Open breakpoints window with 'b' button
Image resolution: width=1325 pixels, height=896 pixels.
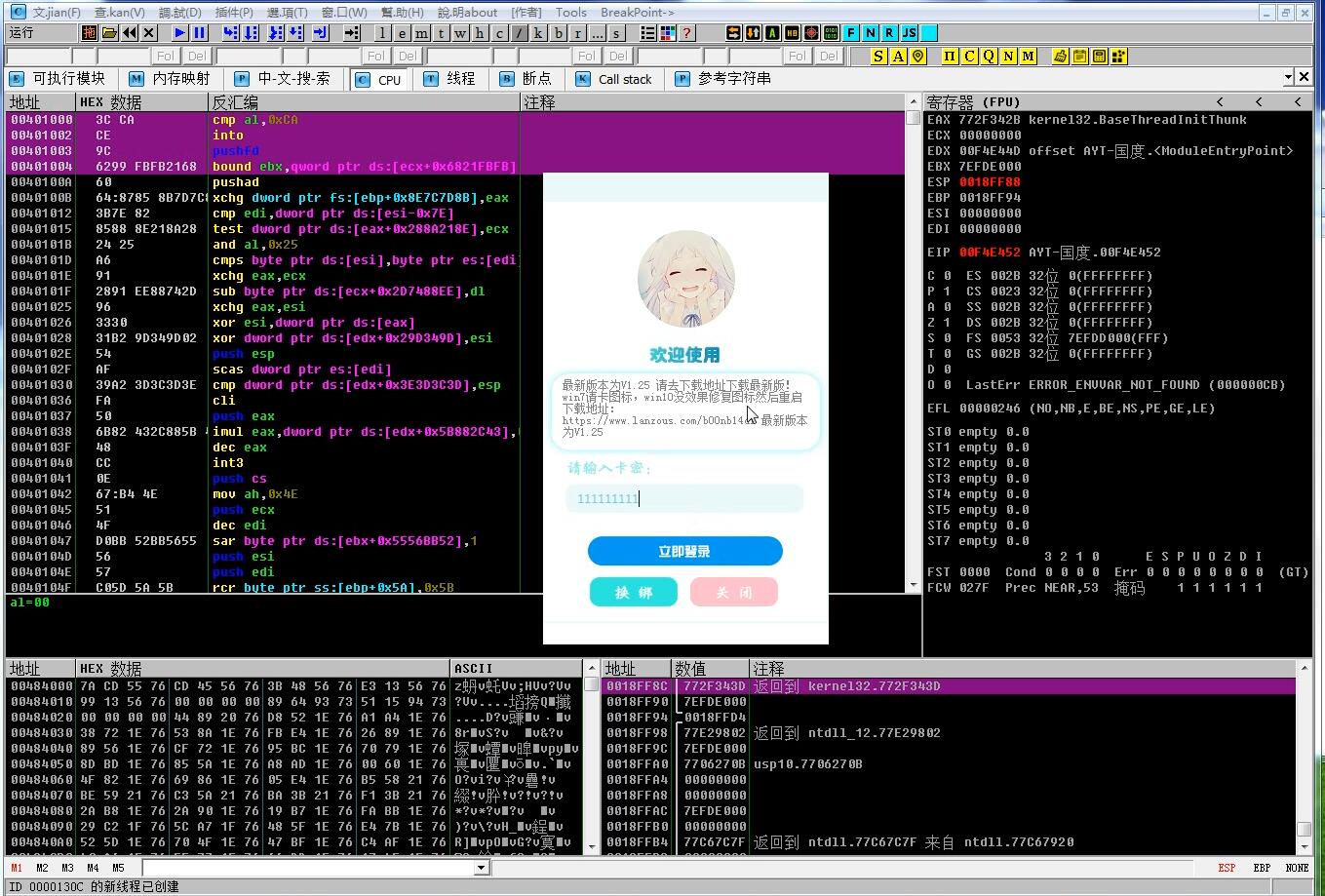click(x=558, y=32)
